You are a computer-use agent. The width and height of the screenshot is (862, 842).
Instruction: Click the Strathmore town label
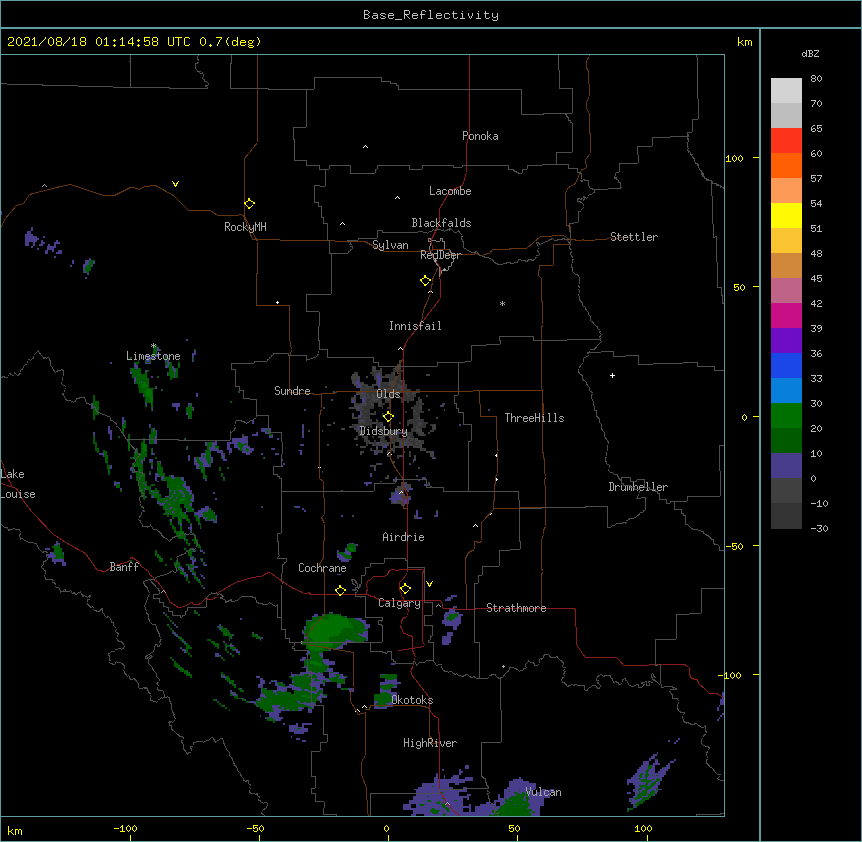coord(516,608)
